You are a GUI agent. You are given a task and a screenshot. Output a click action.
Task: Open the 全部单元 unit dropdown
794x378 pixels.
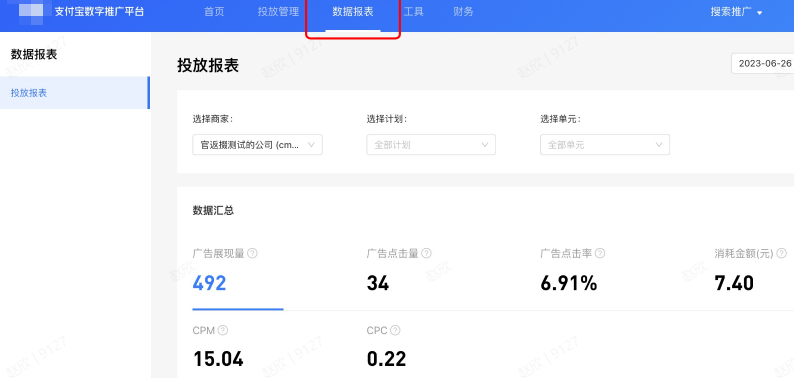605,145
